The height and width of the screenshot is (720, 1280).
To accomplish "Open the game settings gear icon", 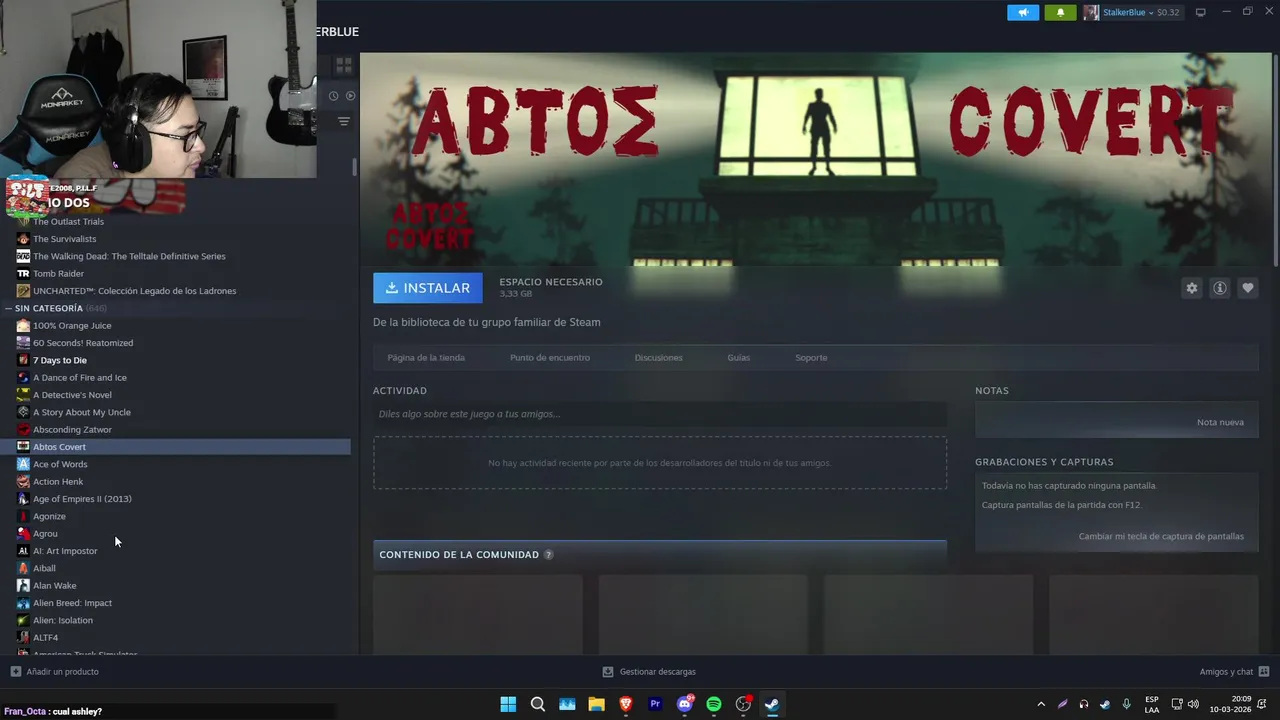I will 1192,288.
